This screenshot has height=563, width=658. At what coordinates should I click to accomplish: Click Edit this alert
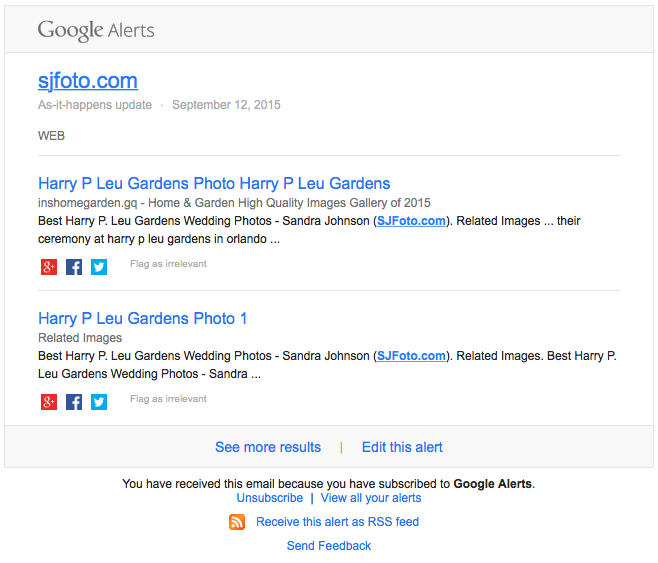402,447
